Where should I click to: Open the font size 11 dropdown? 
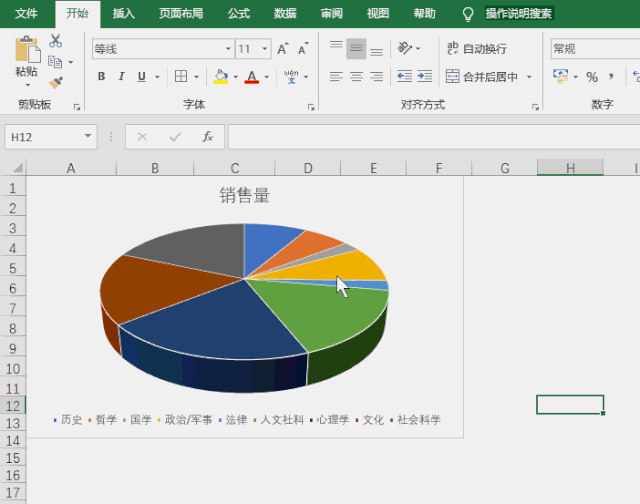pos(264,49)
